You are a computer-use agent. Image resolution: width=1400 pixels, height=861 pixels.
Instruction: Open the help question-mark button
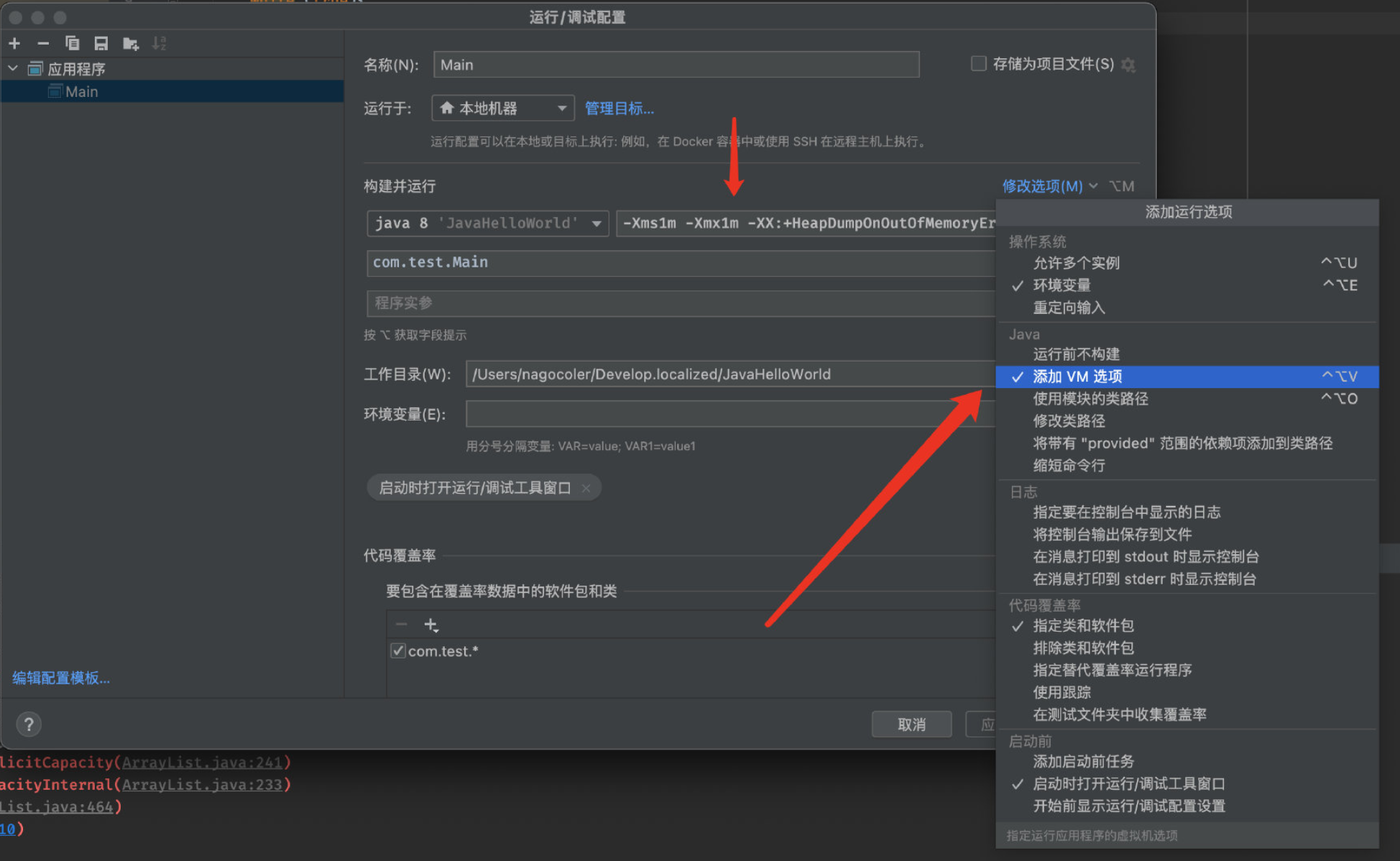point(29,724)
